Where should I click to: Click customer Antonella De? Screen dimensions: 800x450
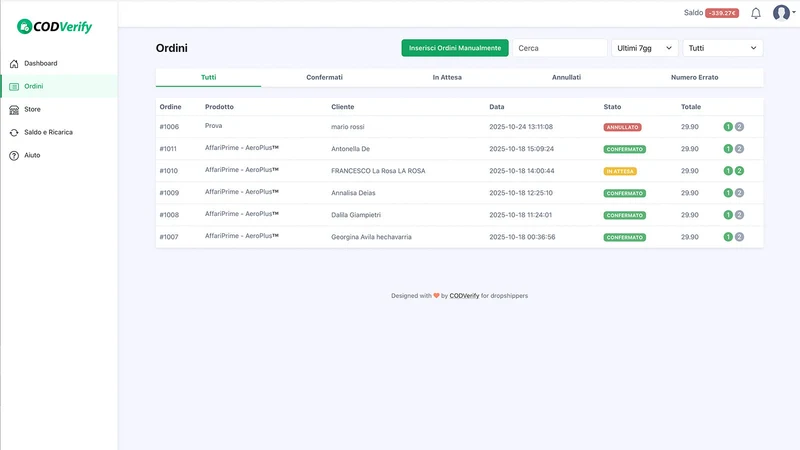[x=351, y=149]
